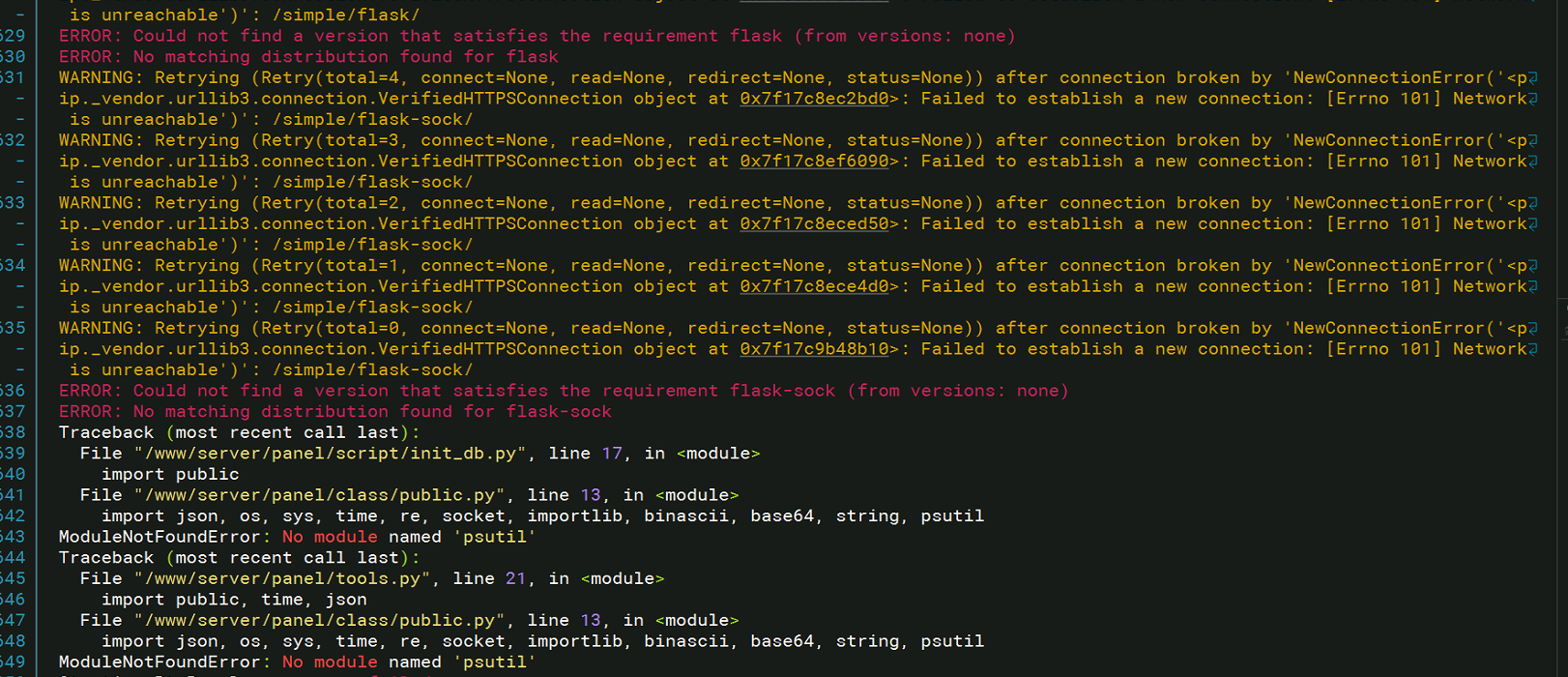This screenshot has height=677, width=1568.
Task: Click the soft-wrap arrow ending the total=4 retry line
Action: [1534, 78]
